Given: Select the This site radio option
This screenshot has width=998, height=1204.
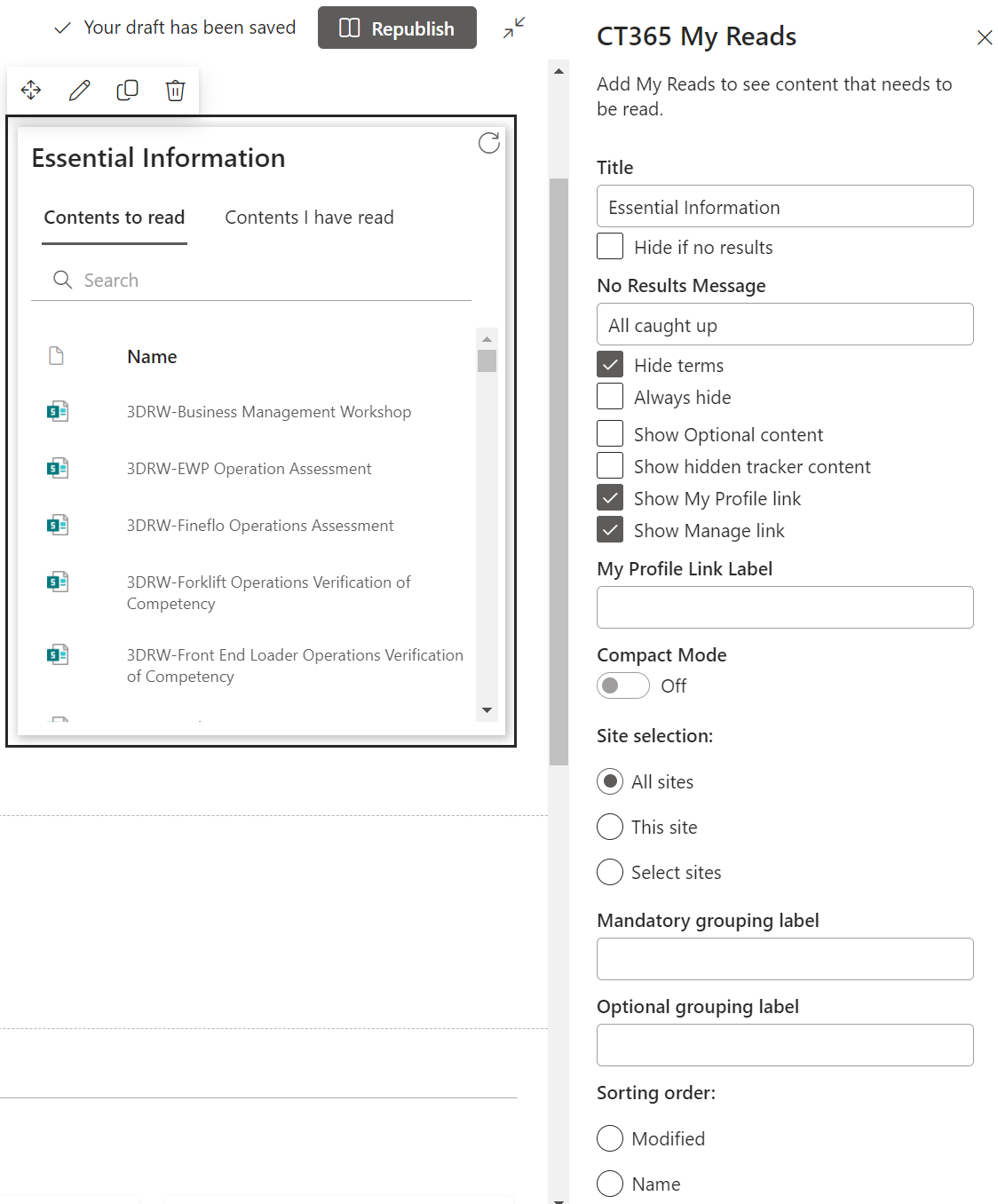Looking at the screenshot, I should pos(610,827).
